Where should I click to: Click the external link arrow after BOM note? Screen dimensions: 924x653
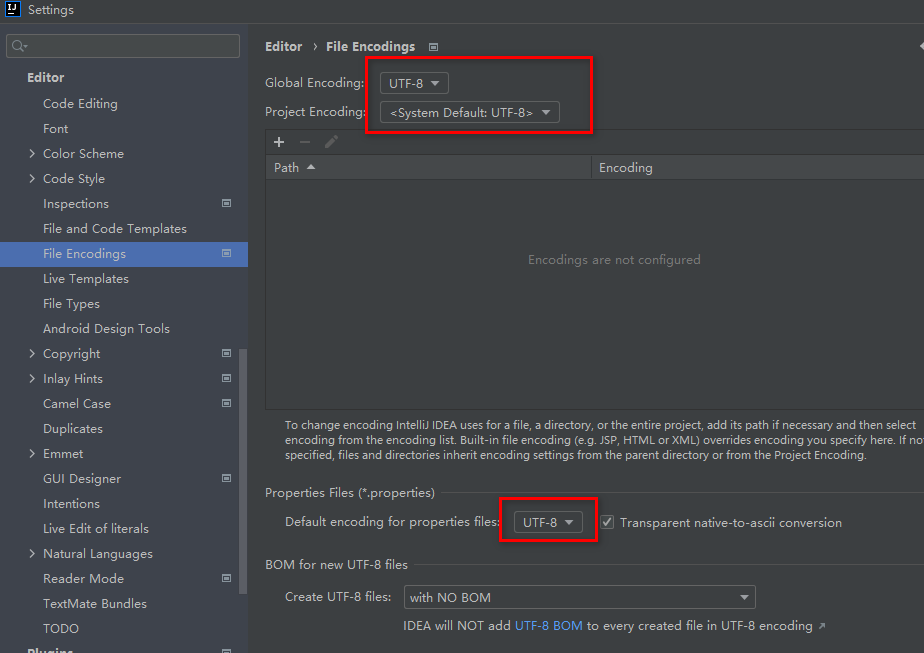click(x=822, y=626)
